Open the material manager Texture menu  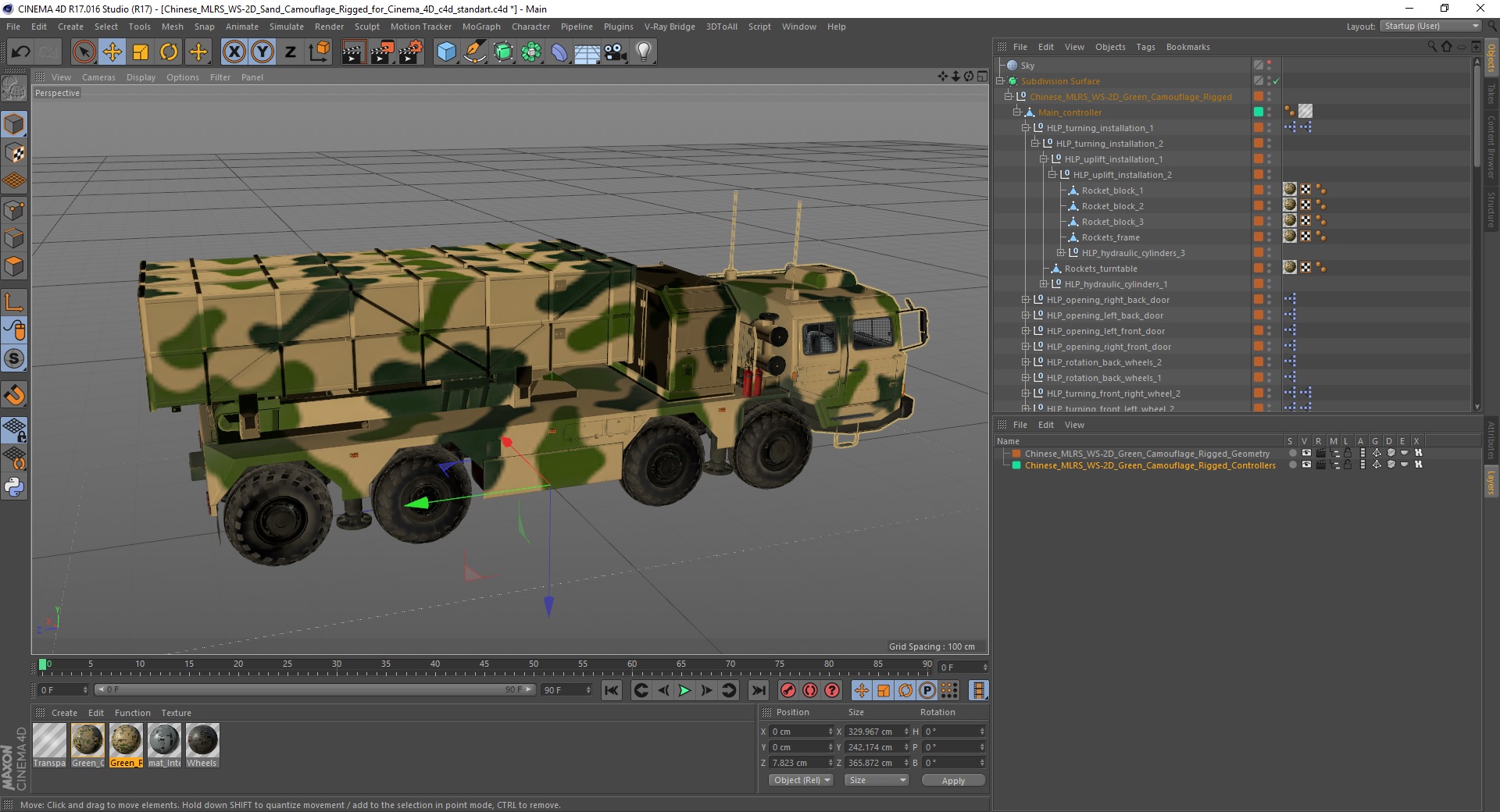pos(176,713)
